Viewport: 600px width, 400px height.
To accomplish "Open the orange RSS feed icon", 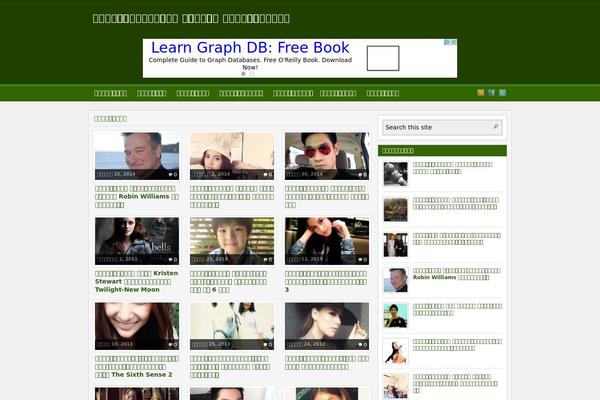I will [x=481, y=93].
